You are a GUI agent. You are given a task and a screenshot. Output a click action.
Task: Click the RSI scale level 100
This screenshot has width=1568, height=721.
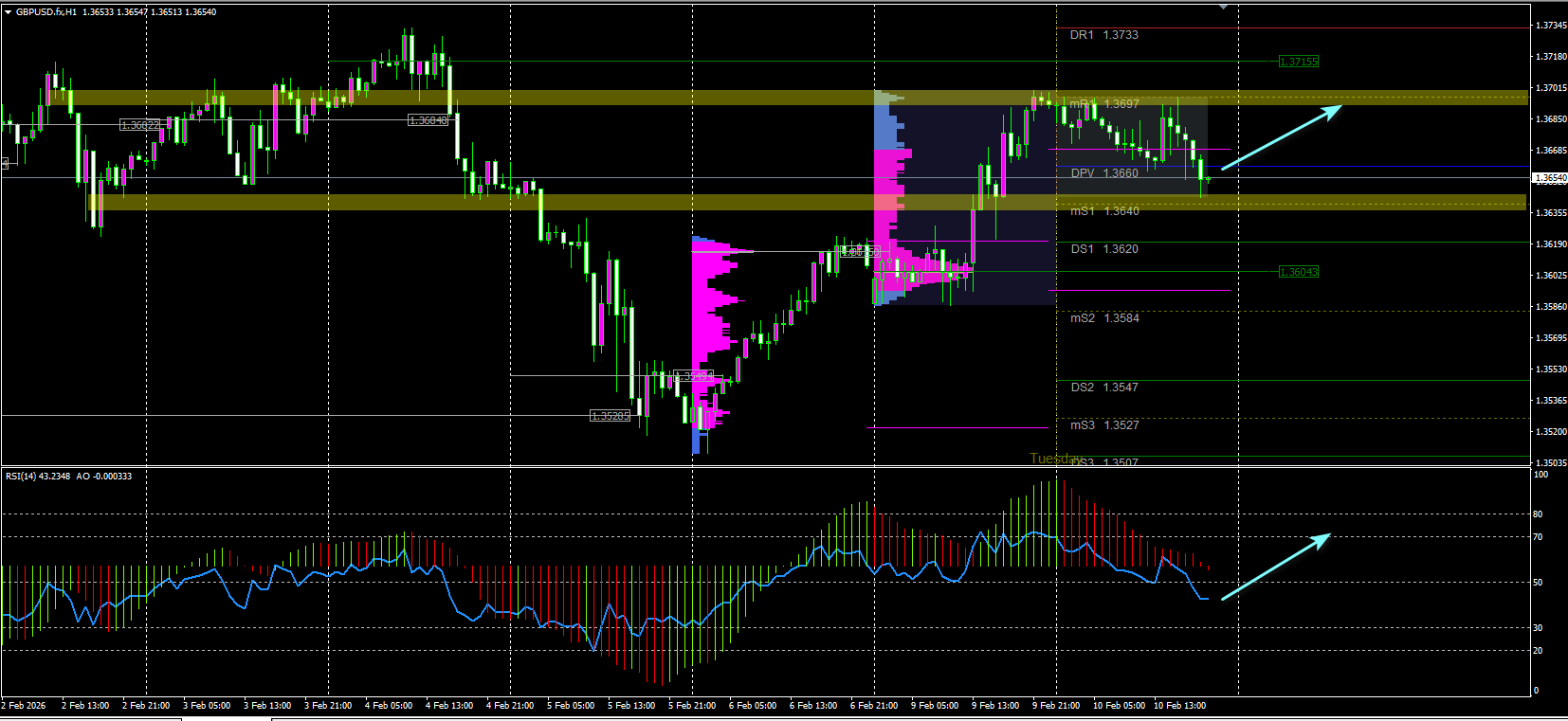click(x=1541, y=475)
